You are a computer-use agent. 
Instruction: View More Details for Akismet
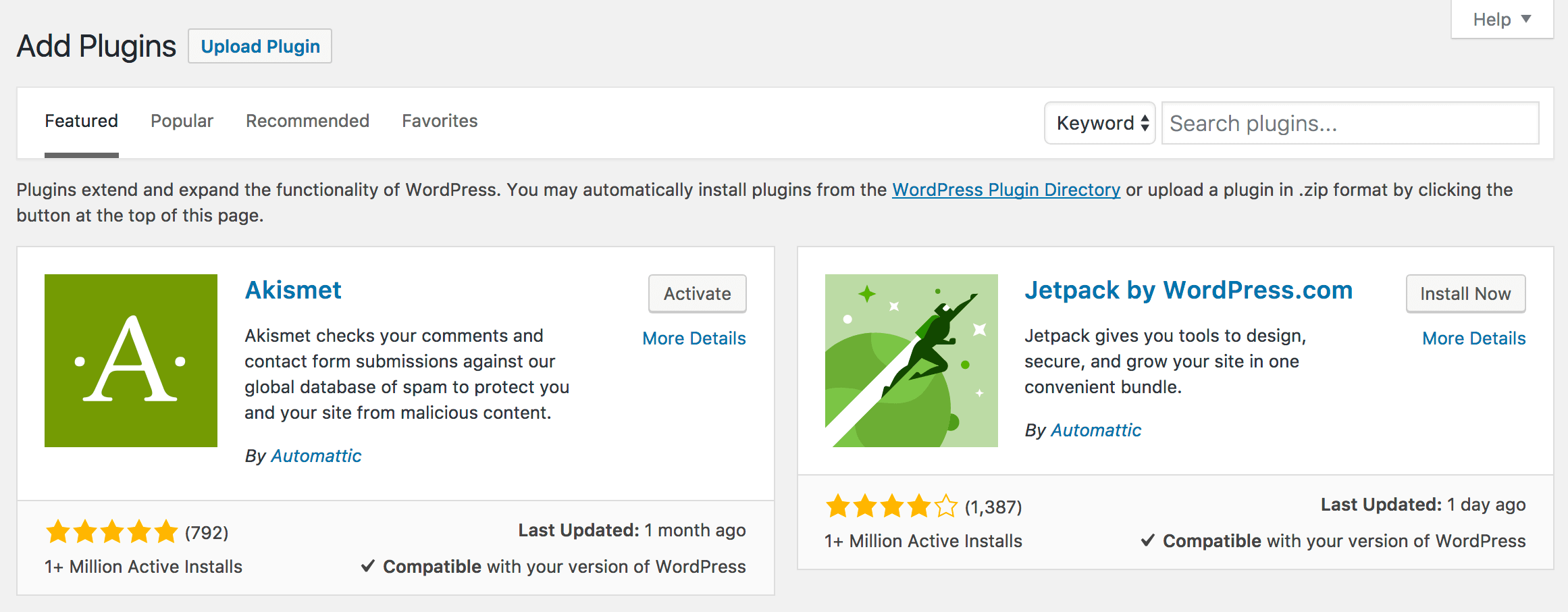coord(694,338)
